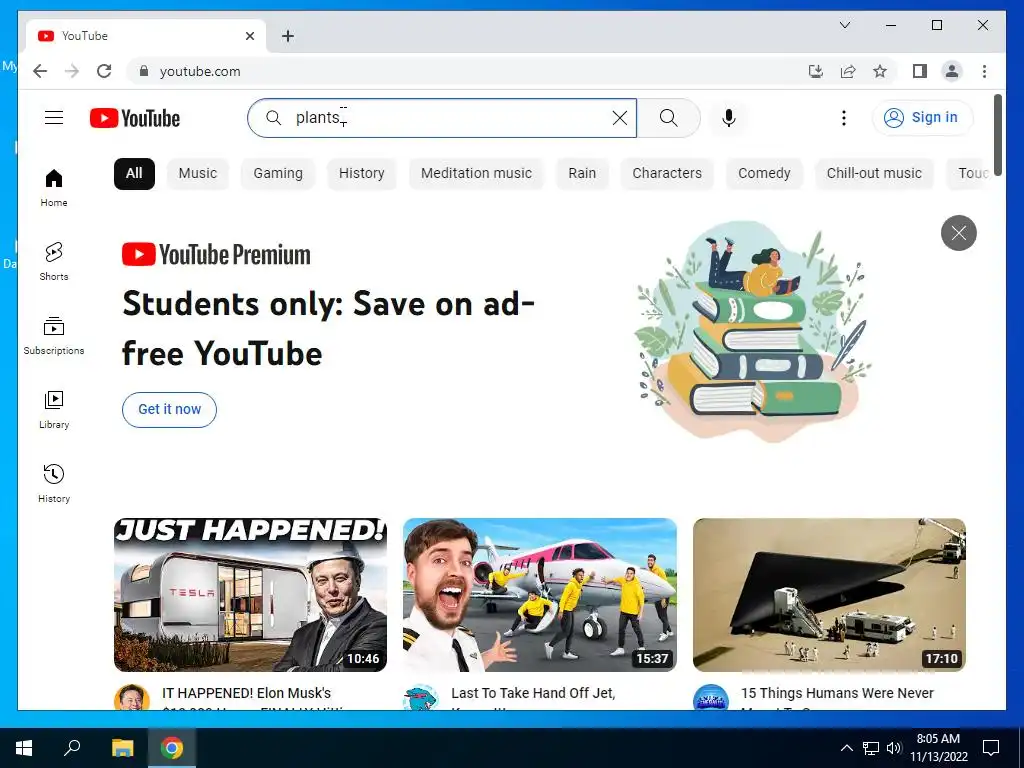
Task: Reload the page
Action: 104,71
